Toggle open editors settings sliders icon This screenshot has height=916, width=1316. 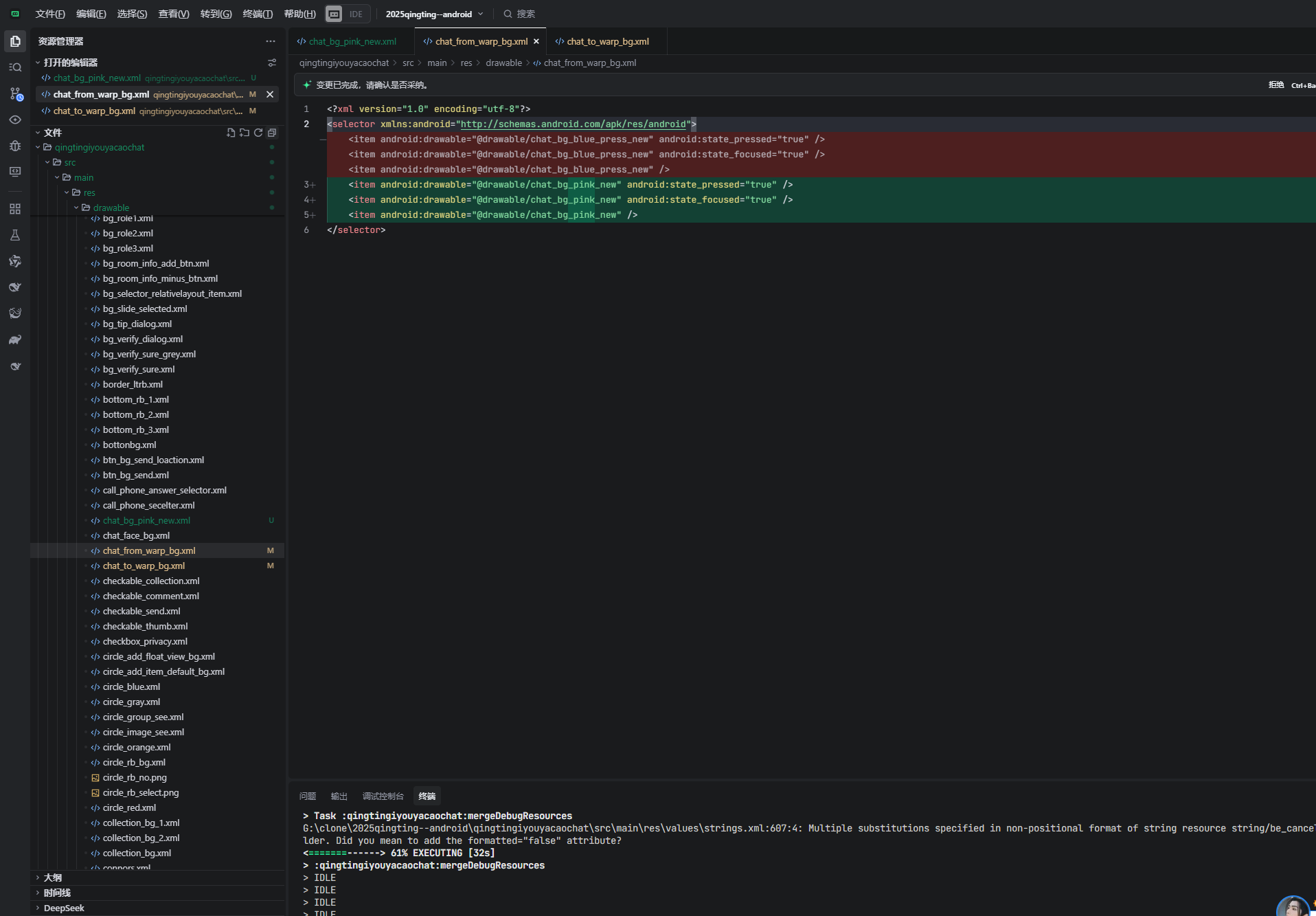272,63
